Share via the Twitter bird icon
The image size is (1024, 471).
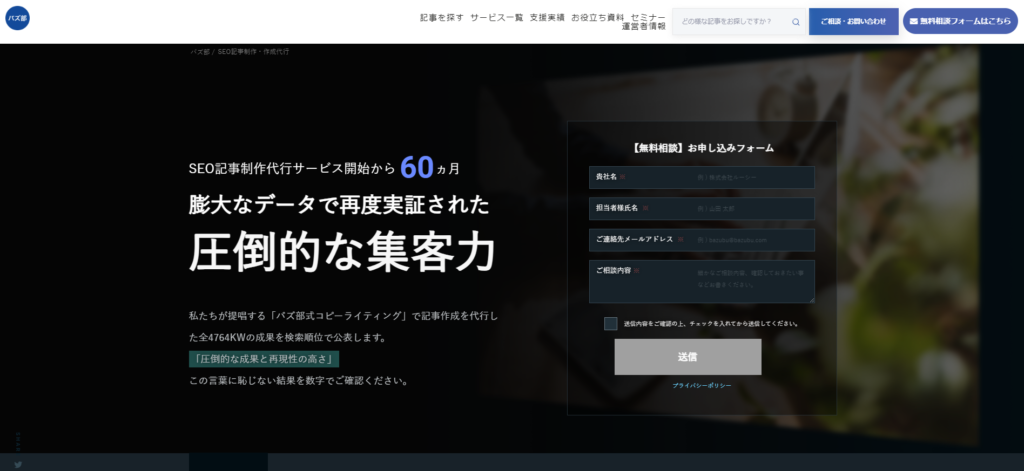[x=18, y=464]
